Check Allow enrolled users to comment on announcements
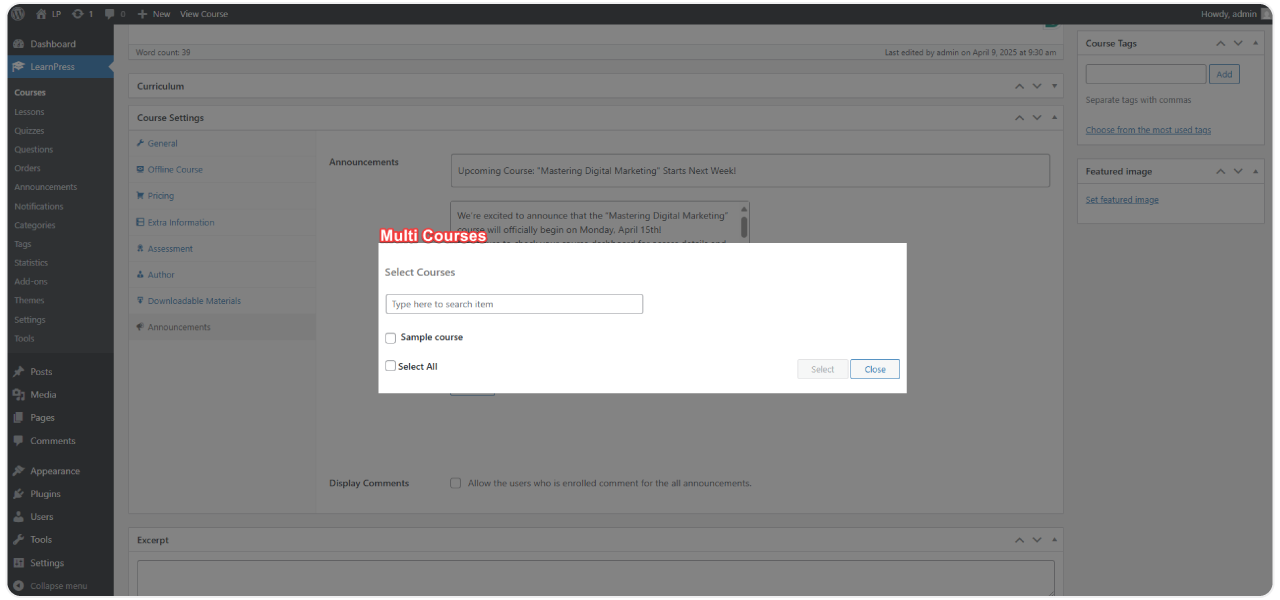The image size is (1280, 600). [455, 483]
